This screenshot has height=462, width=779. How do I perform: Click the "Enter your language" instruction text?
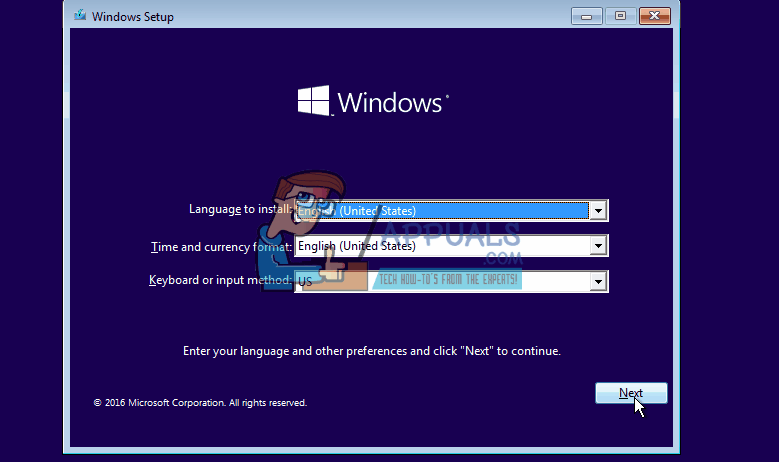pos(372,351)
